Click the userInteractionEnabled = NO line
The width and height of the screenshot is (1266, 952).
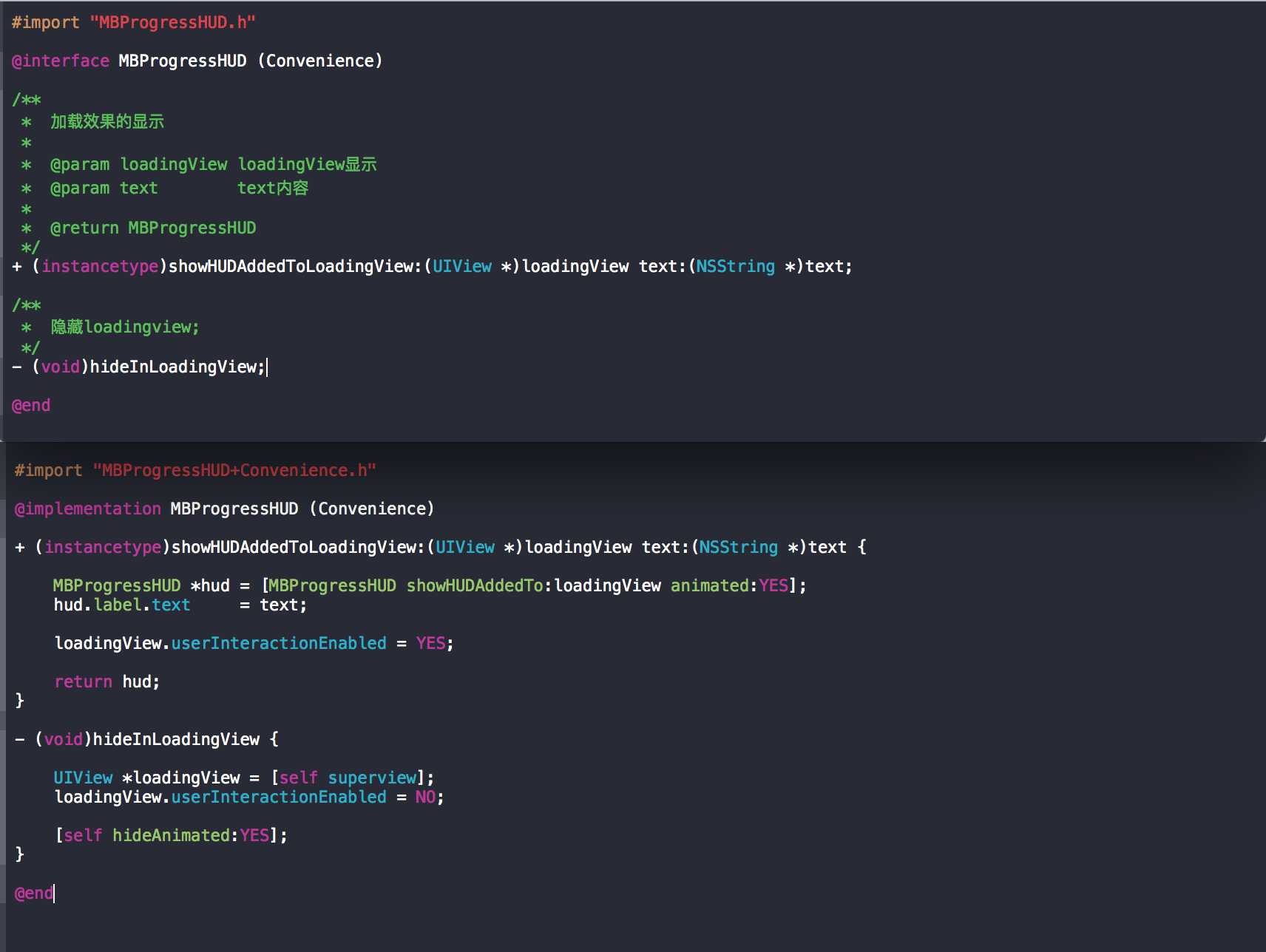[249, 797]
